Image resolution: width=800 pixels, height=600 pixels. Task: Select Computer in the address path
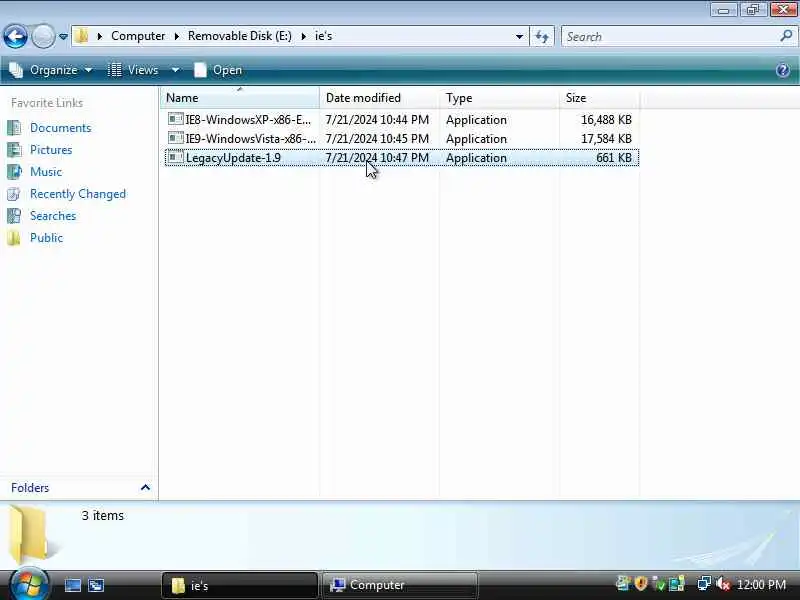138,36
